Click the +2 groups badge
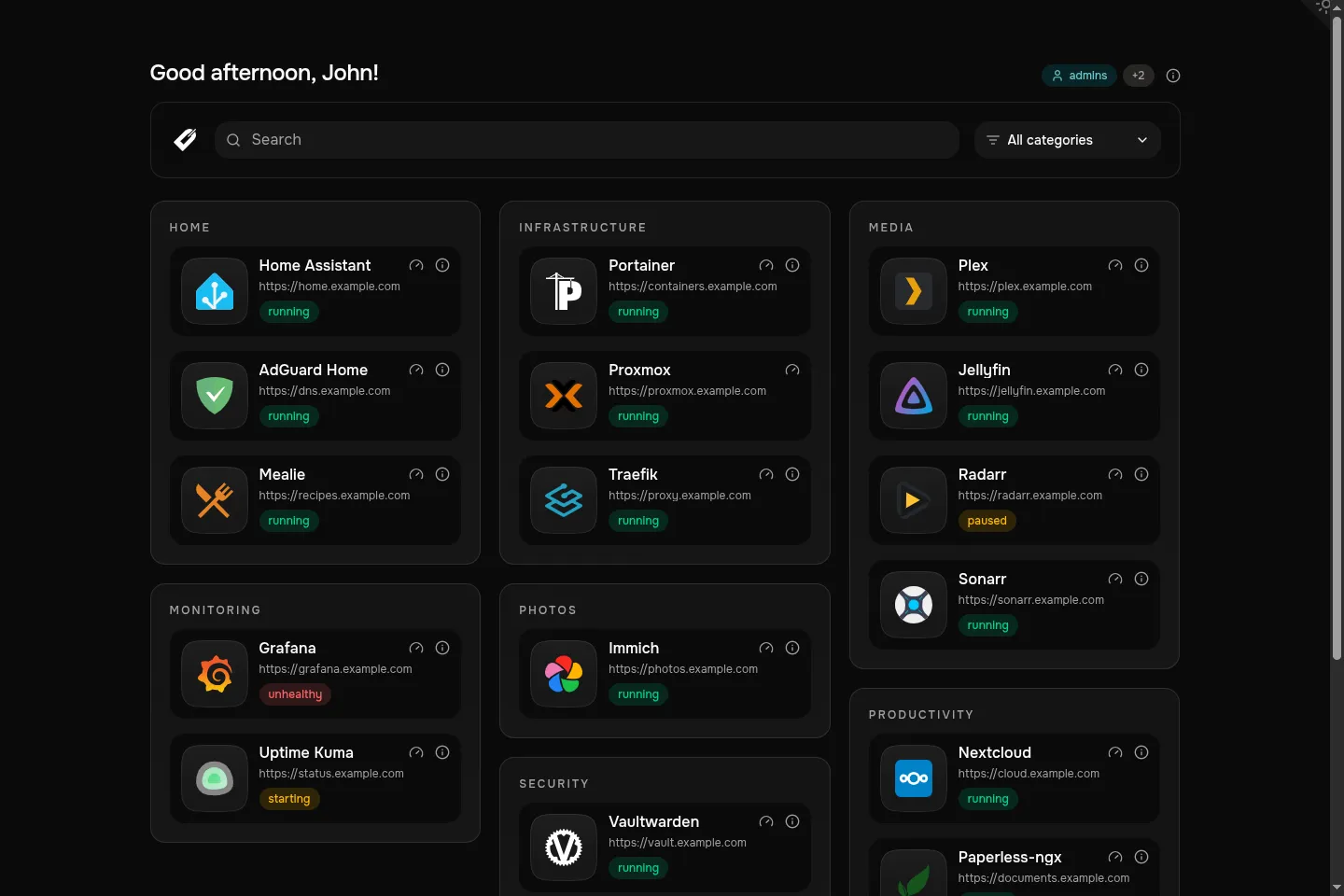This screenshot has width=1344, height=896. (1139, 76)
